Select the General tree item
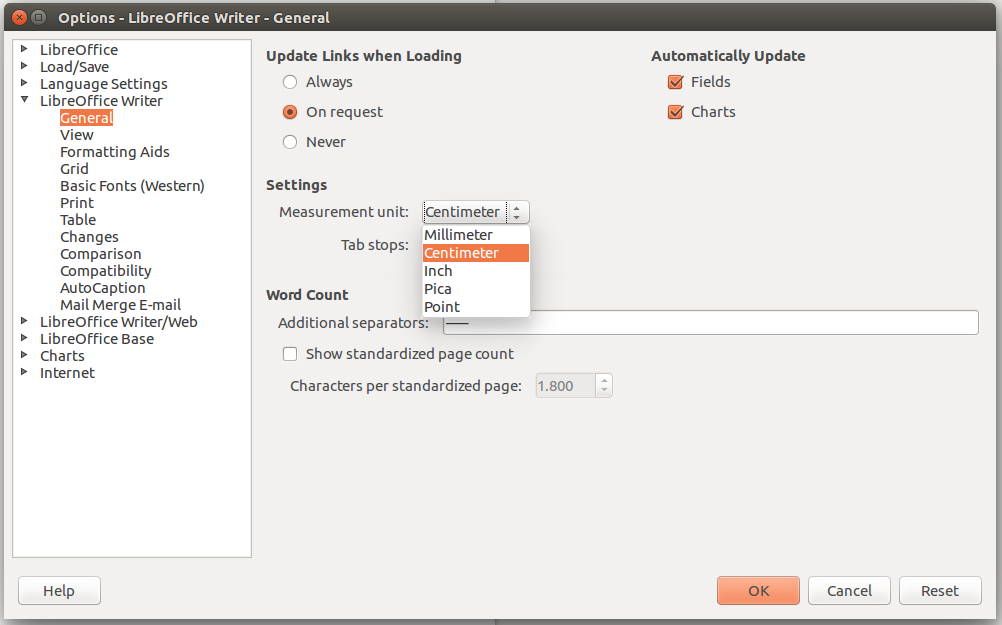 pyautogui.click(x=86, y=118)
